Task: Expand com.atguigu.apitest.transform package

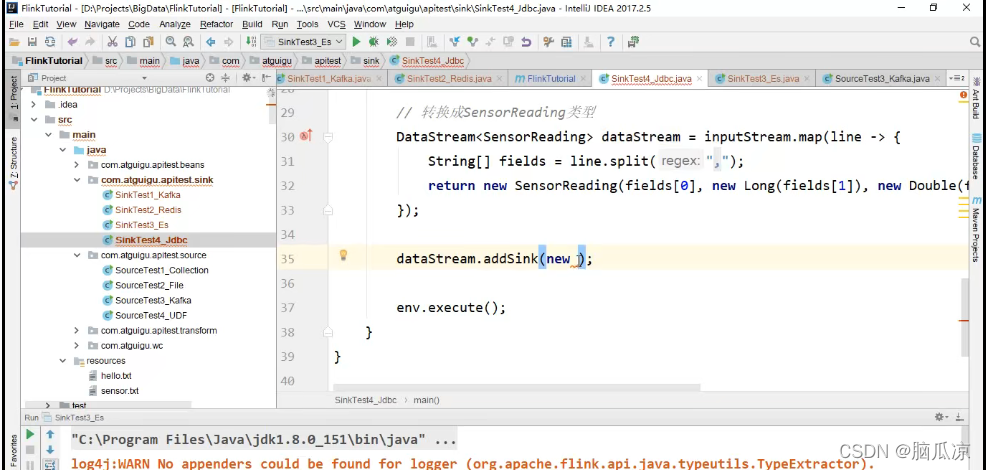Action: (77, 330)
